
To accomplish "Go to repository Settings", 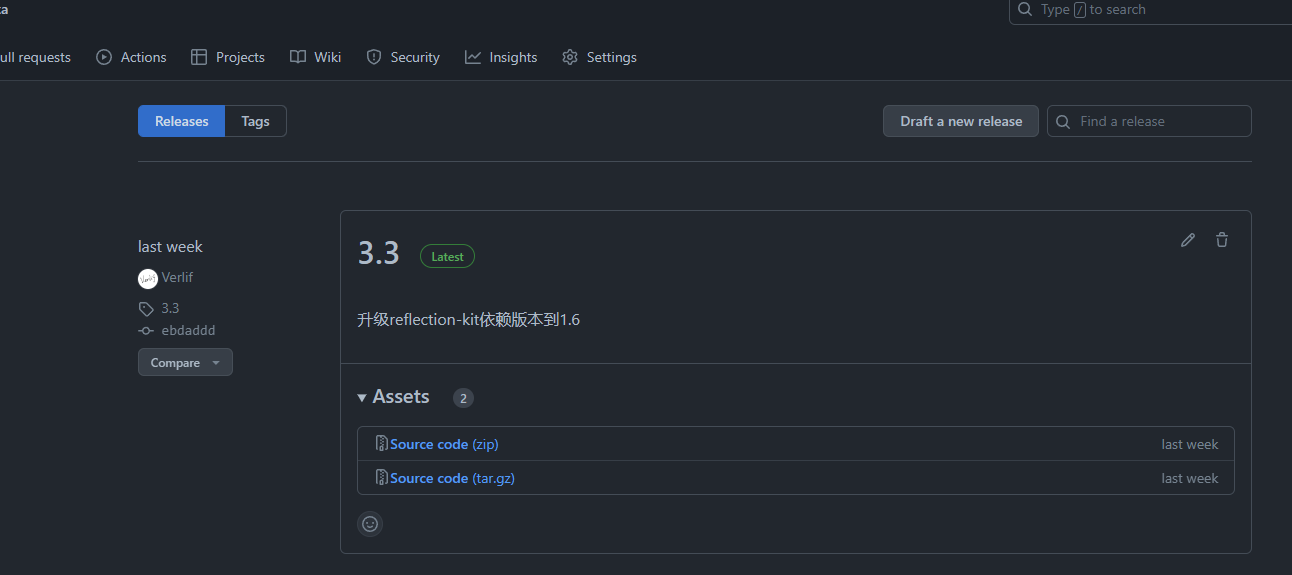I will (599, 57).
